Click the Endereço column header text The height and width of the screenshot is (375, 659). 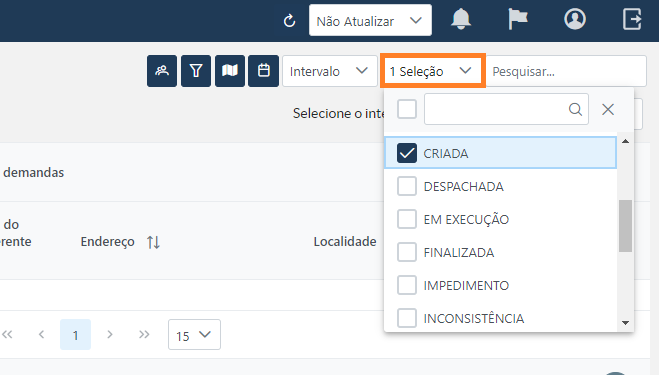[x=108, y=242]
